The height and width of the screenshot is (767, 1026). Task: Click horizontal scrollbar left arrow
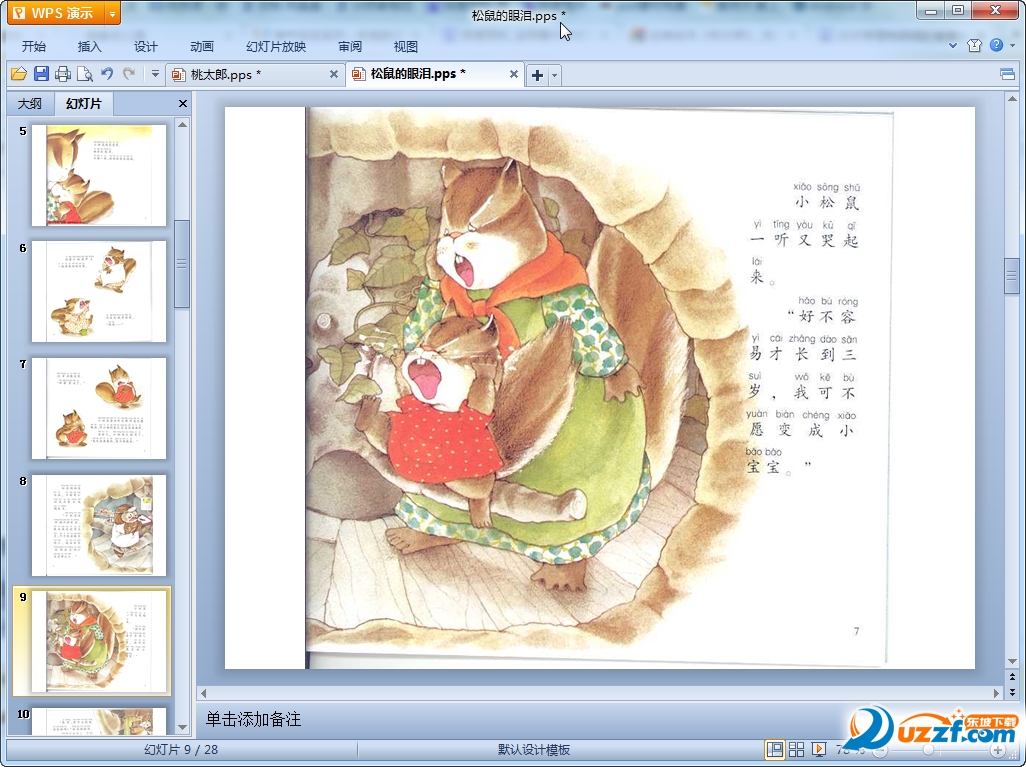click(x=203, y=692)
